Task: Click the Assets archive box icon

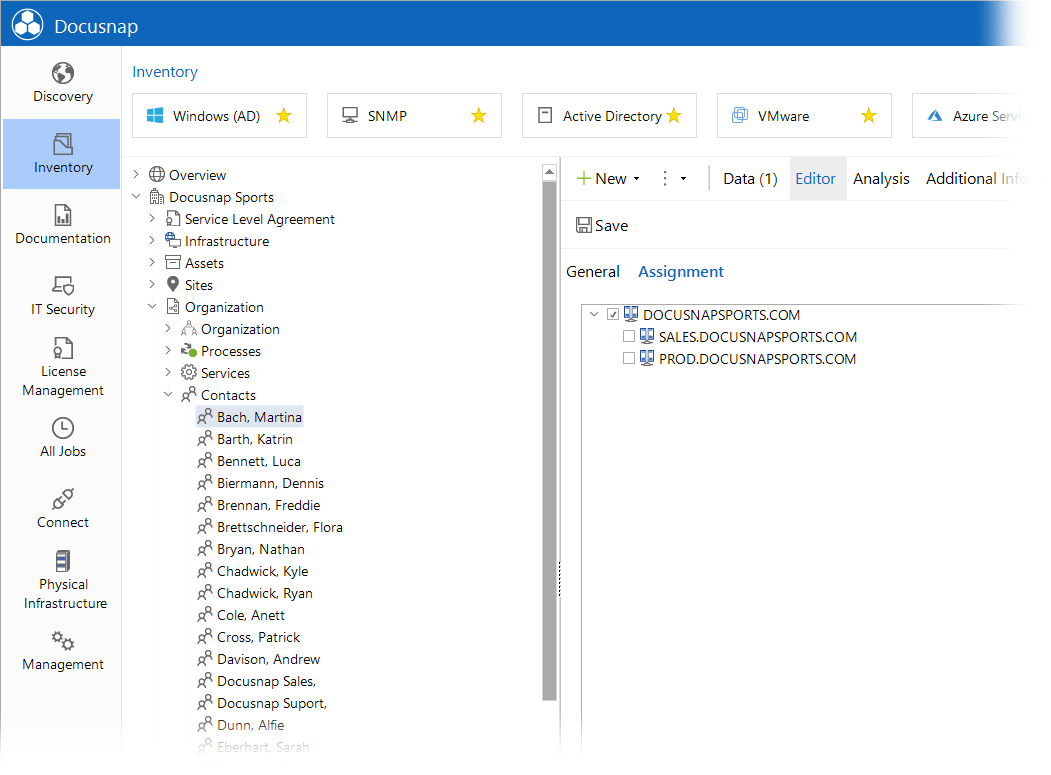Action: [x=173, y=262]
